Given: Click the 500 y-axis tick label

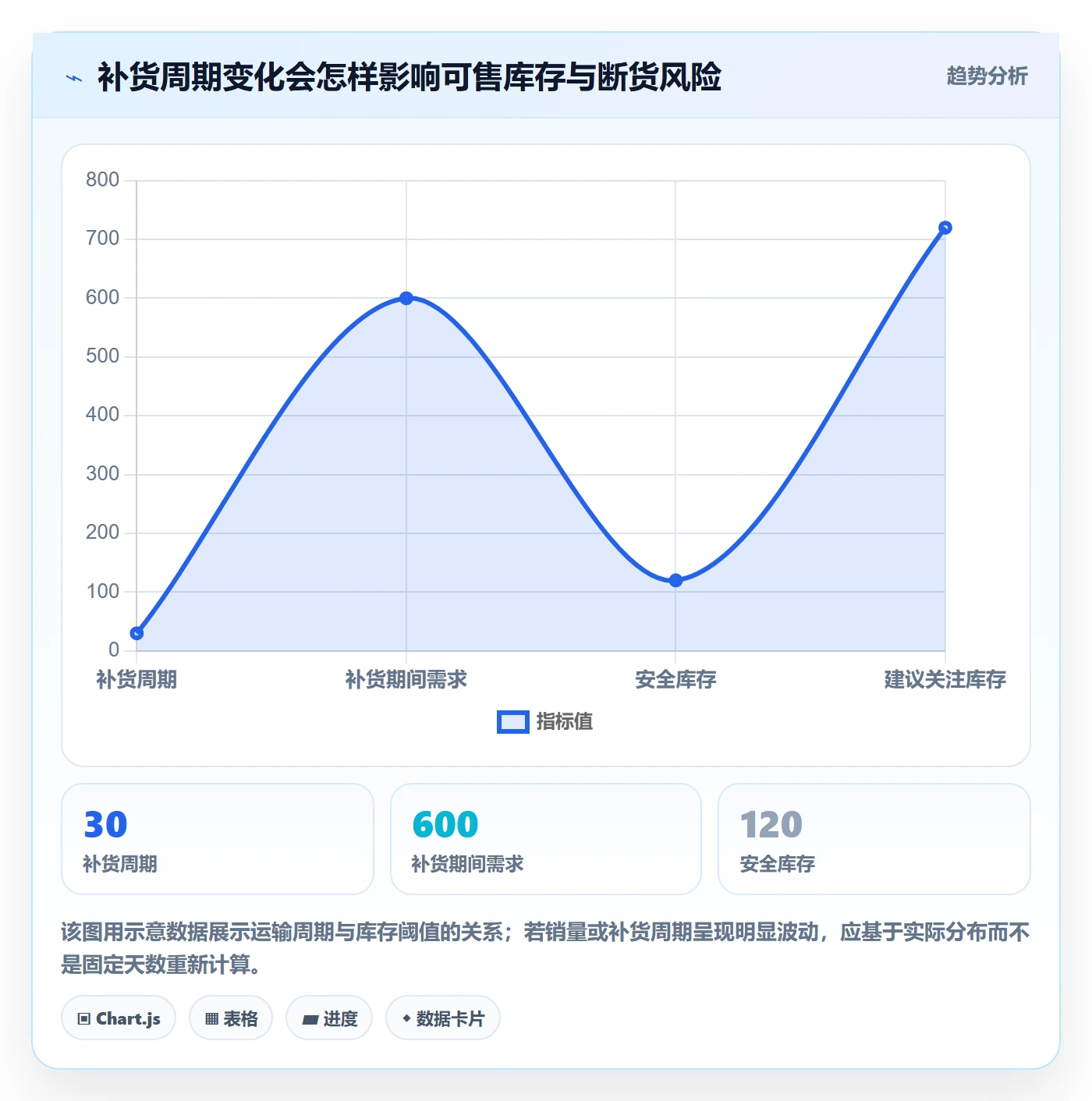Looking at the screenshot, I should 102,356.
